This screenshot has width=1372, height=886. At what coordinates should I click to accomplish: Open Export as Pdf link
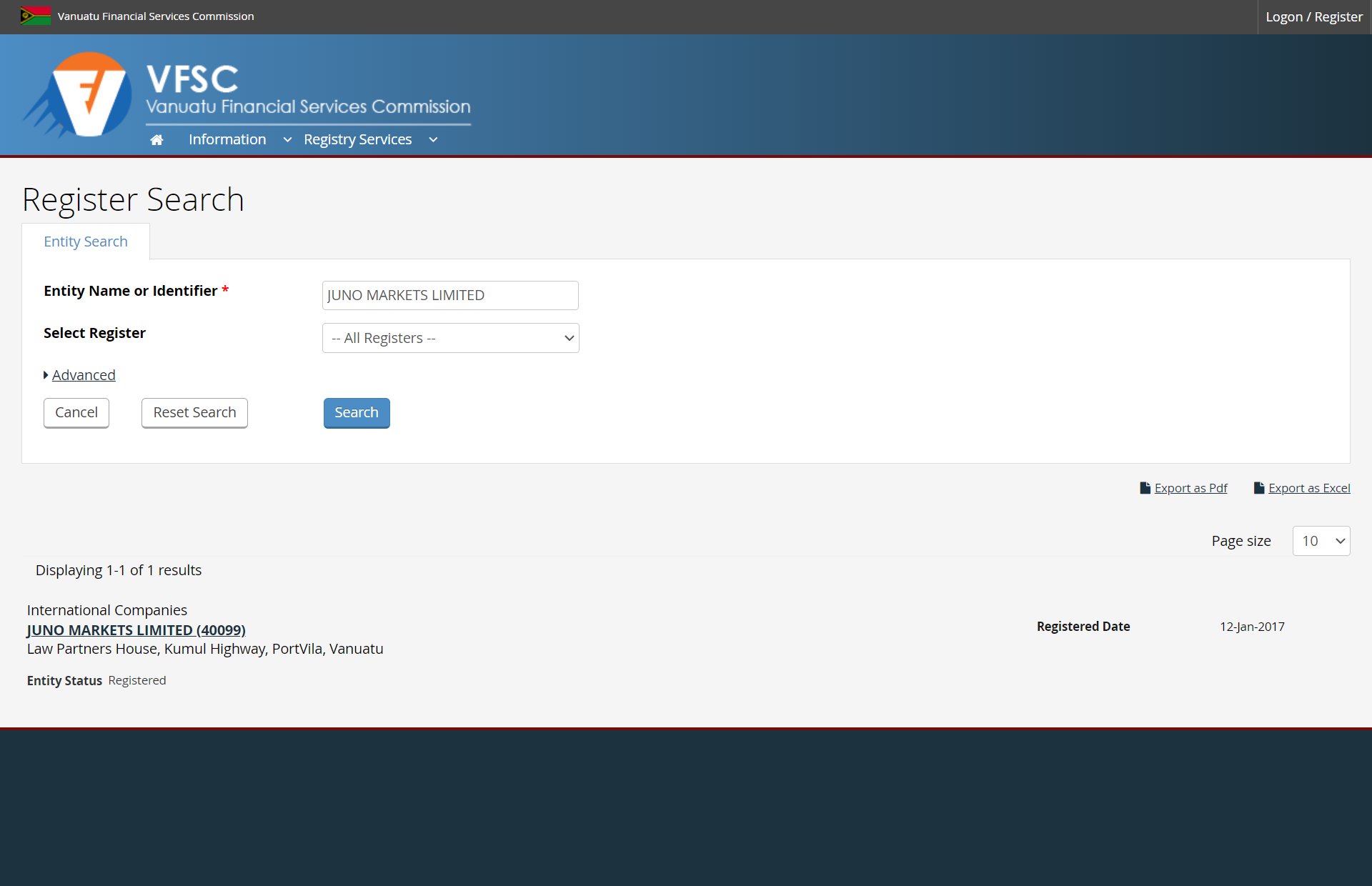tap(1190, 488)
